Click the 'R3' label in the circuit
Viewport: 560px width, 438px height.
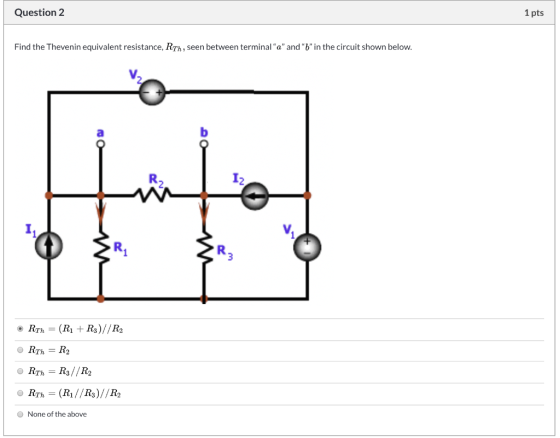click(x=225, y=252)
